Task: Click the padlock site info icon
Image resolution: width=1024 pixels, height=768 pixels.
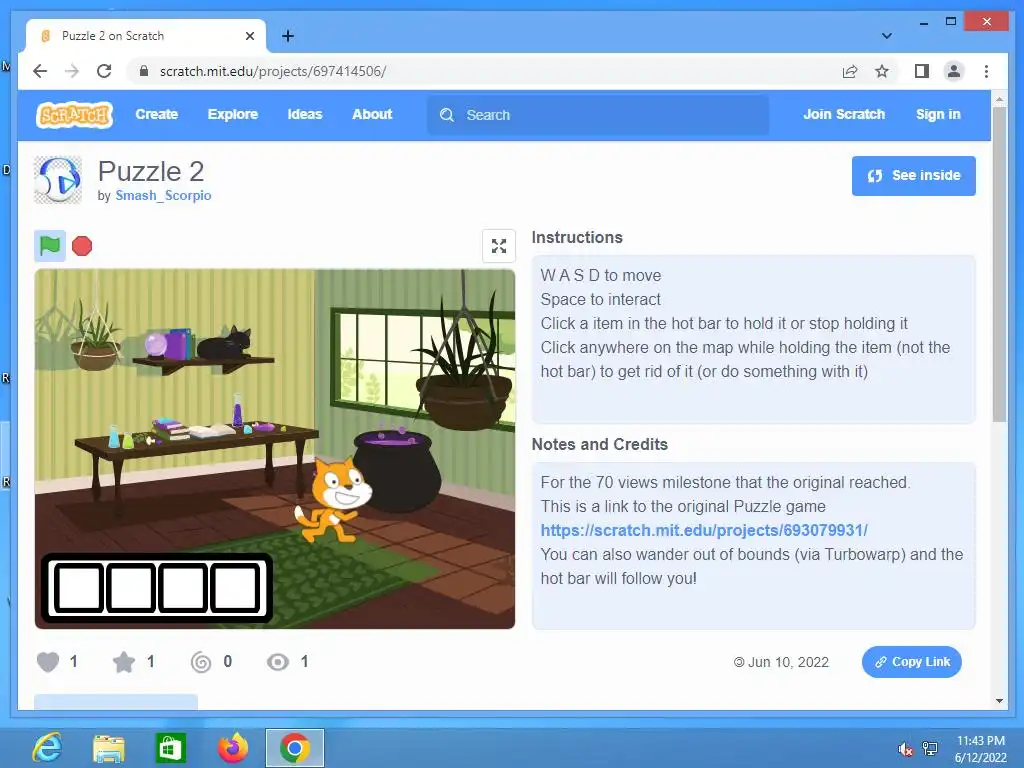Action: point(144,71)
